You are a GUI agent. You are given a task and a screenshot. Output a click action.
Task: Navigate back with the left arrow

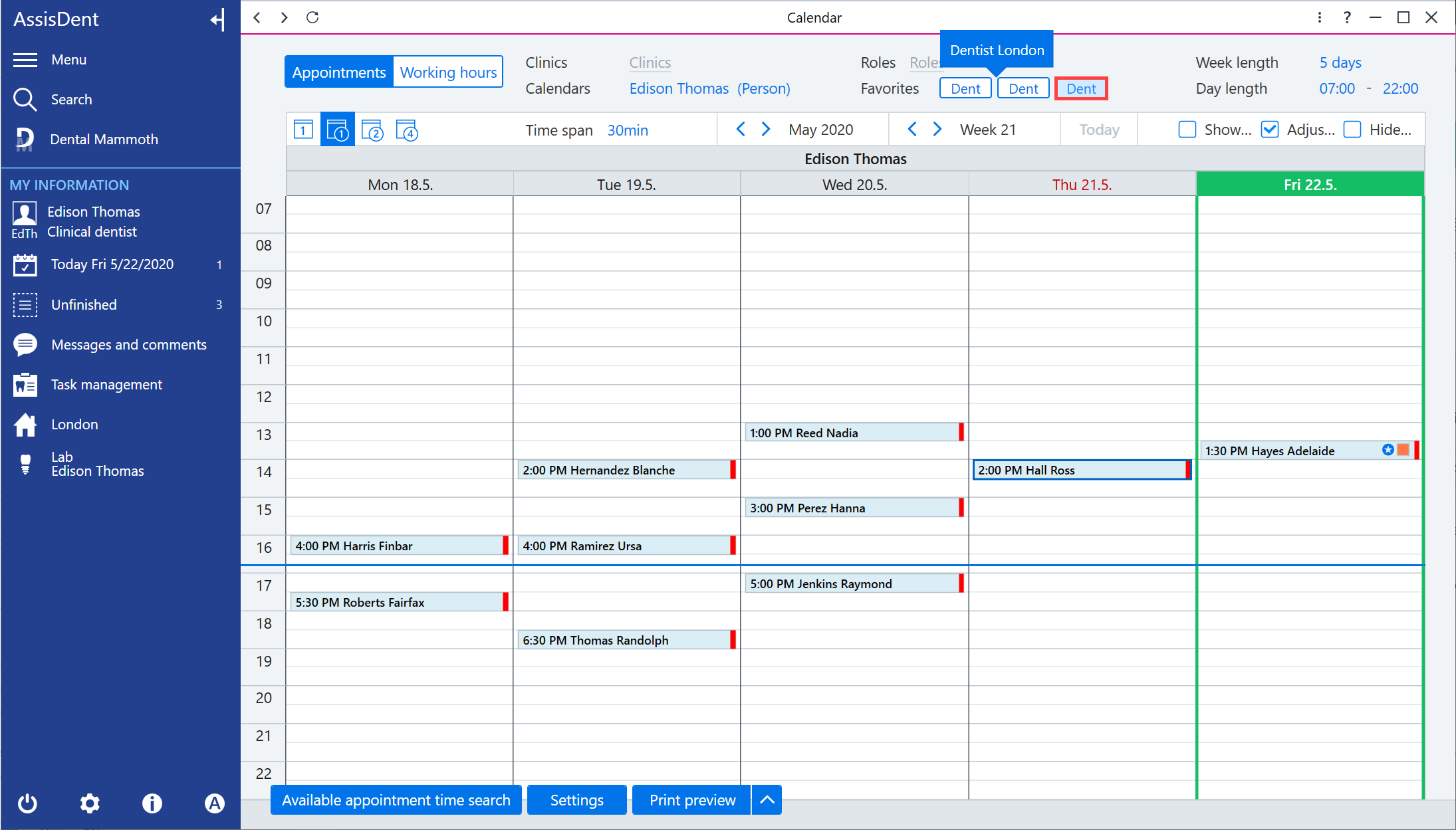[x=257, y=17]
